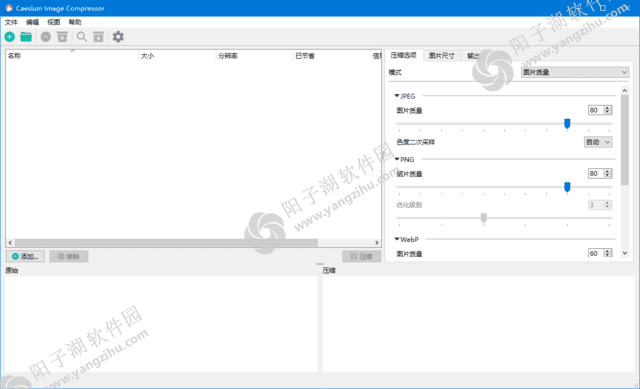The width and height of the screenshot is (640, 389).
Task: Open the 文件 menu
Action: [11, 22]
